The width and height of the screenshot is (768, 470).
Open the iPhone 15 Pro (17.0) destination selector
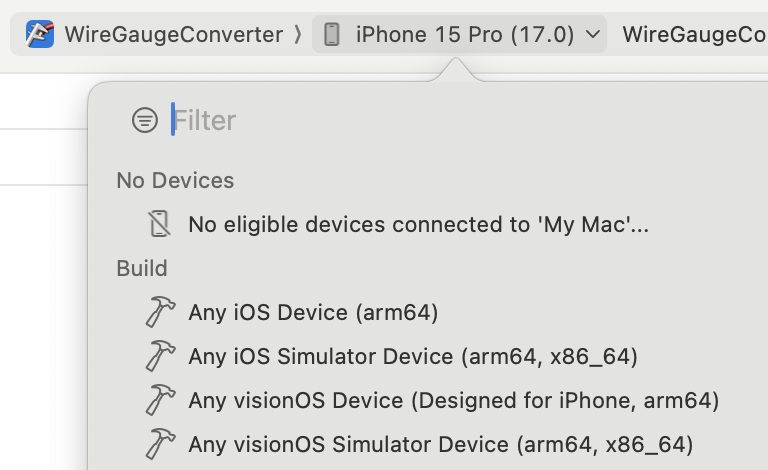459,35
